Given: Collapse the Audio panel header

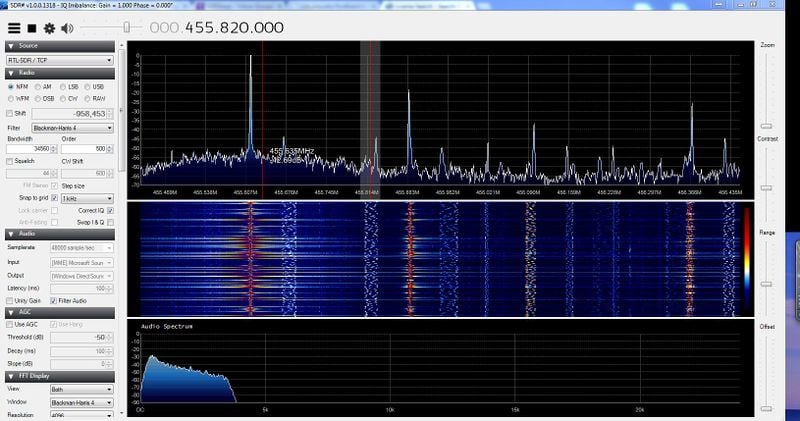Looking at the screenshot, I should (60, 234).
